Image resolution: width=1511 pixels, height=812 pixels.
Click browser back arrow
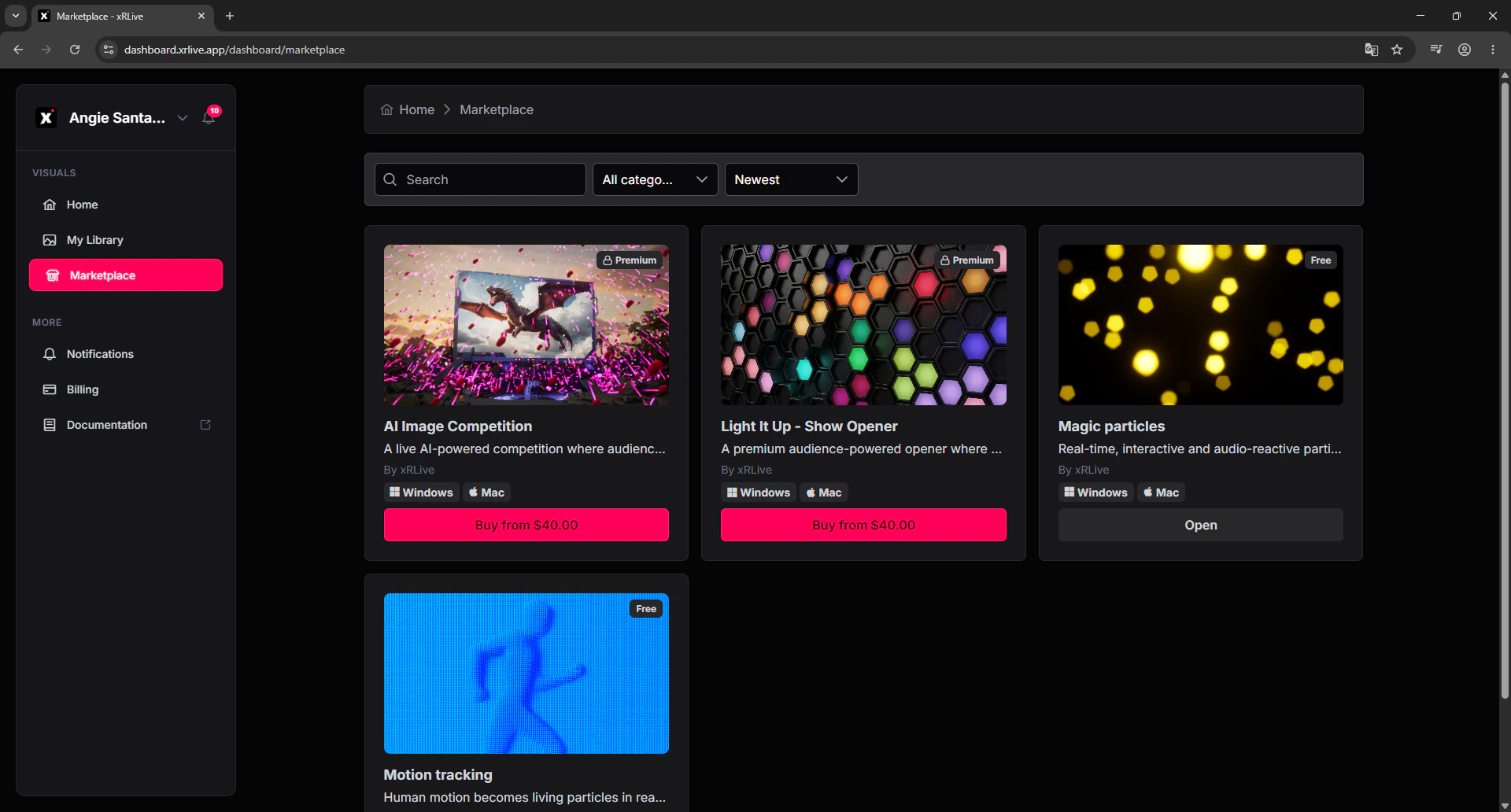pos(18,50)
